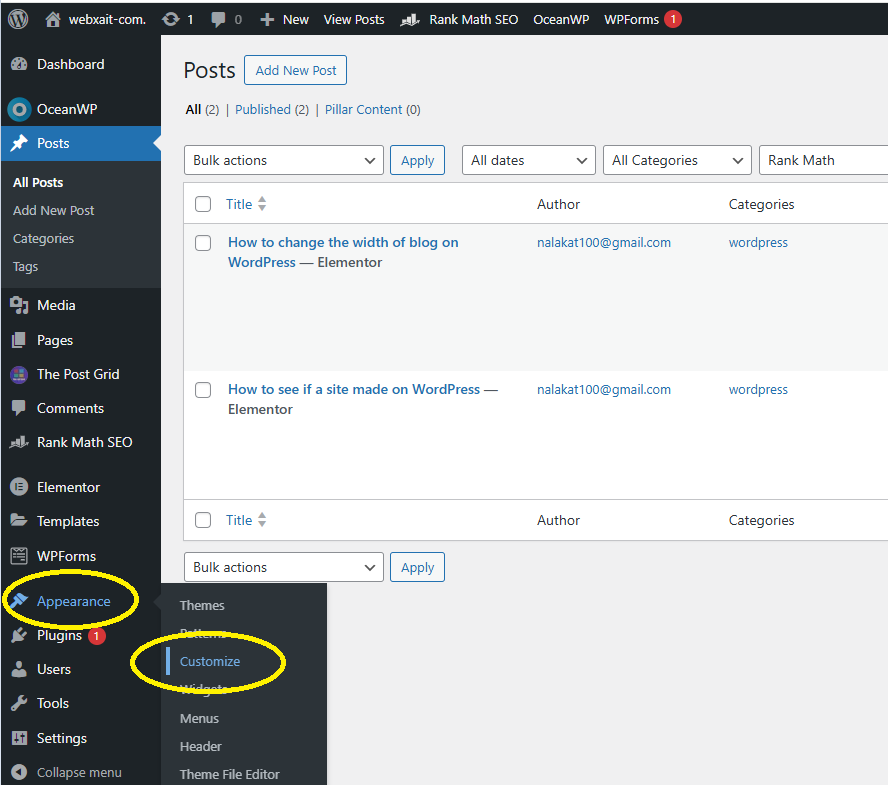Open Header in Appearance submenu
Viewport: 888px width, 785px height.
click(200, 746)
